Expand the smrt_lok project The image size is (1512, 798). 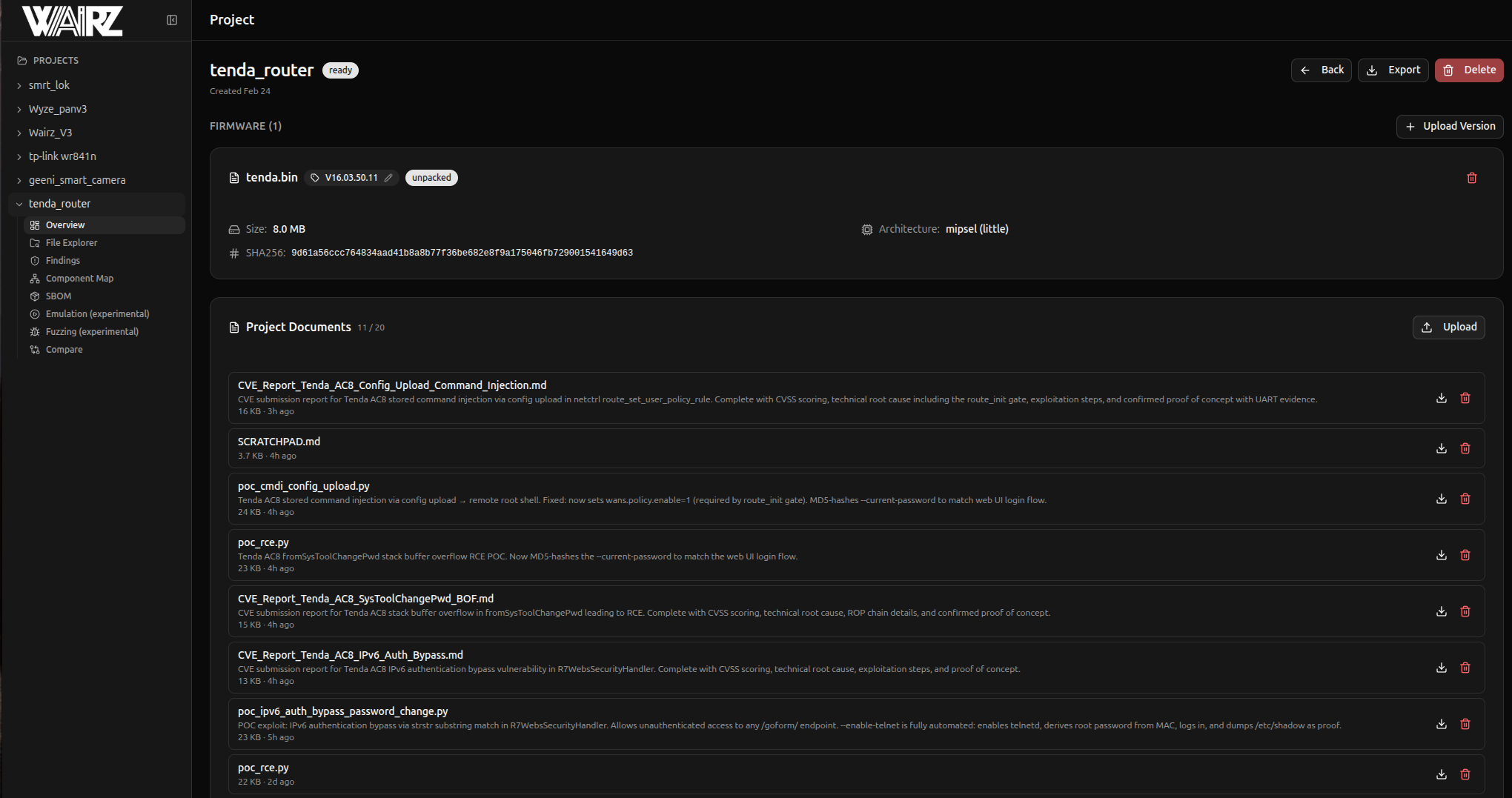(x=19, y=86)
